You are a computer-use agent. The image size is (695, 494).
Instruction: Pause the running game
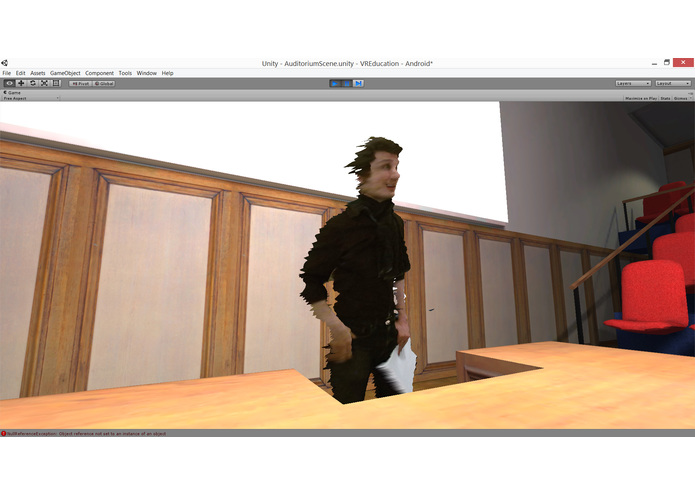point(347,83)
